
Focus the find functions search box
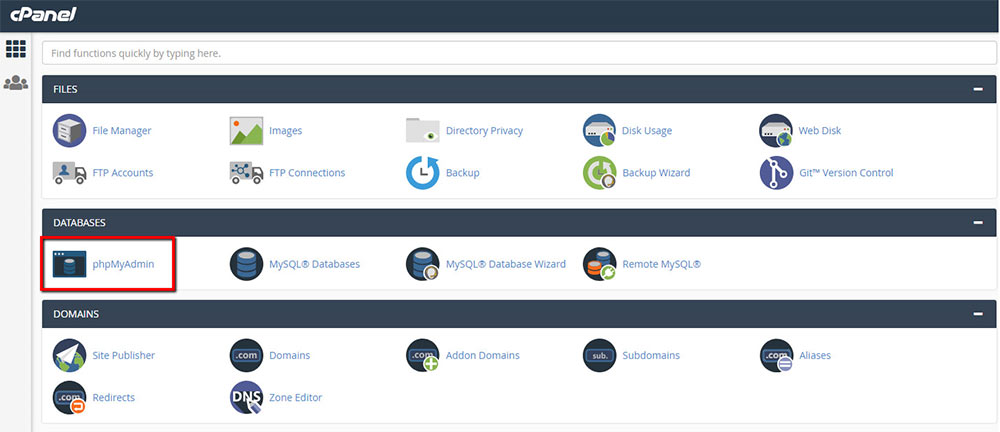click(x=519, y=54)
